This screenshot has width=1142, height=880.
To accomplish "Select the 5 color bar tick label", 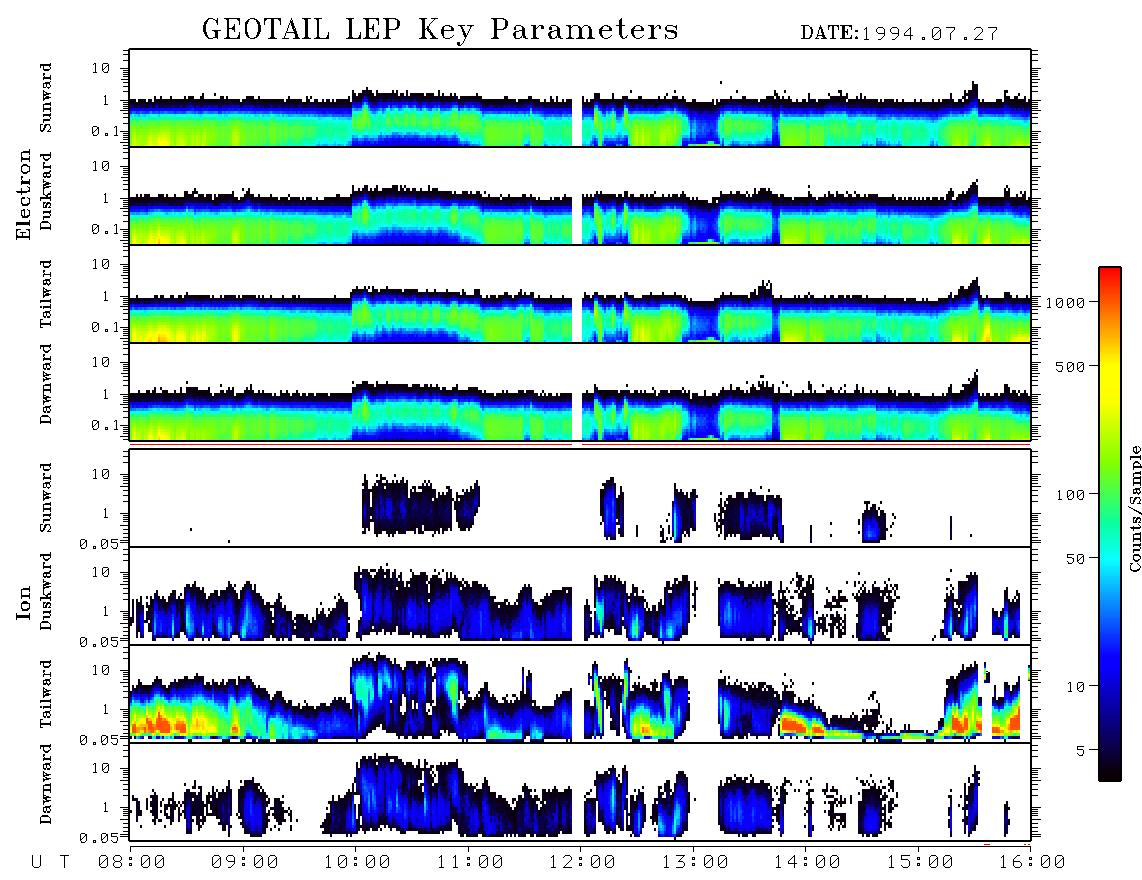I will (x=1081, y=750).
